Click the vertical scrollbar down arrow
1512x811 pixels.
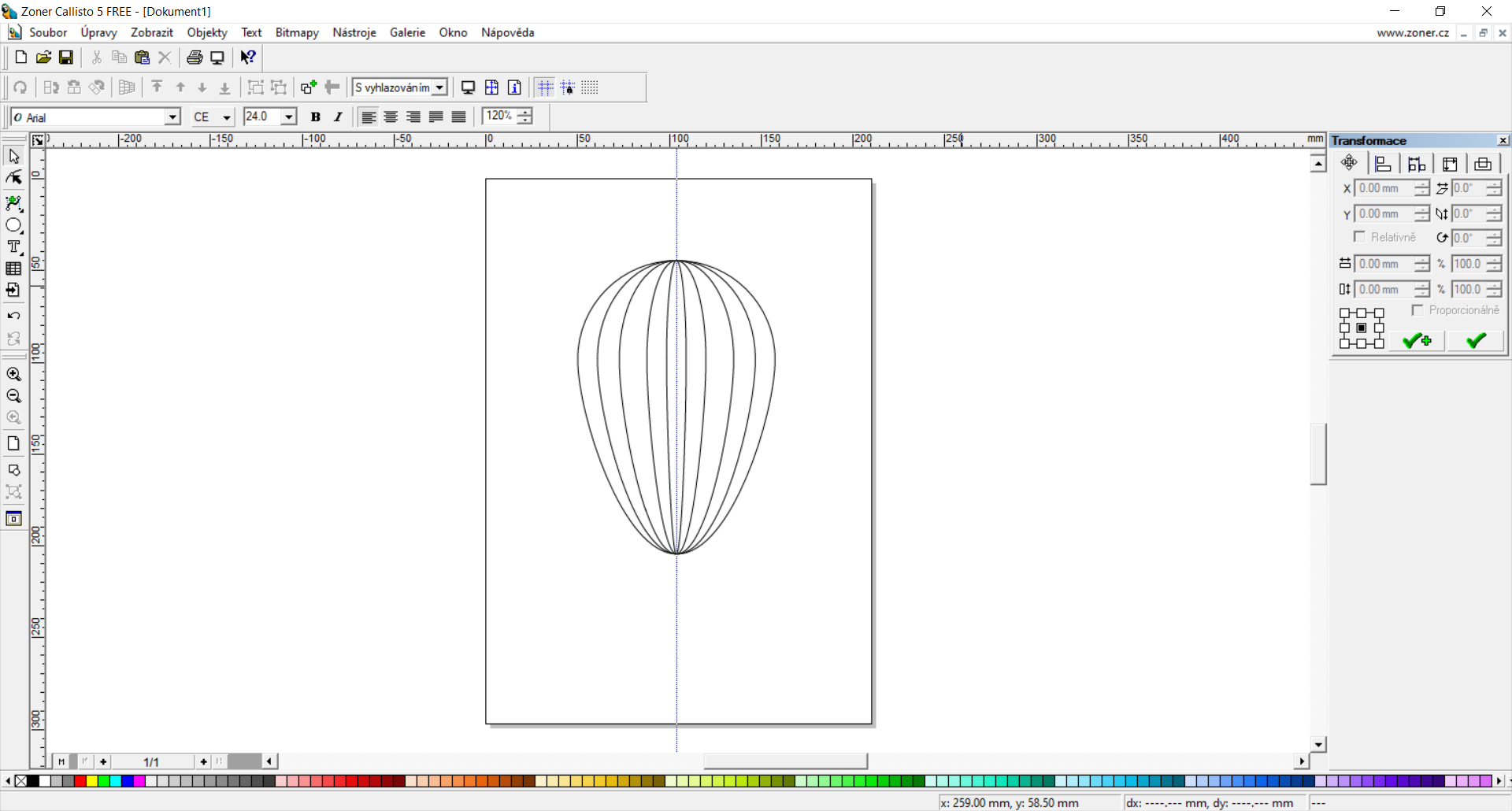coord(1318,744)
